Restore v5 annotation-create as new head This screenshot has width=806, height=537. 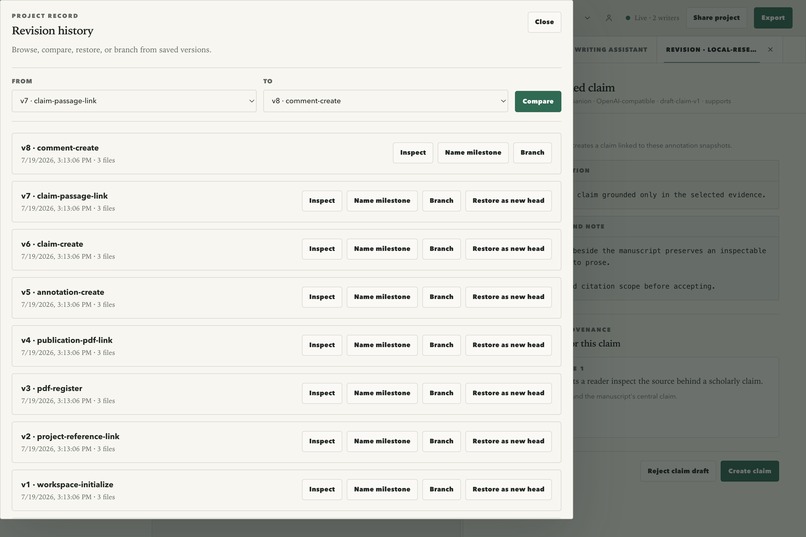point(508,297)
